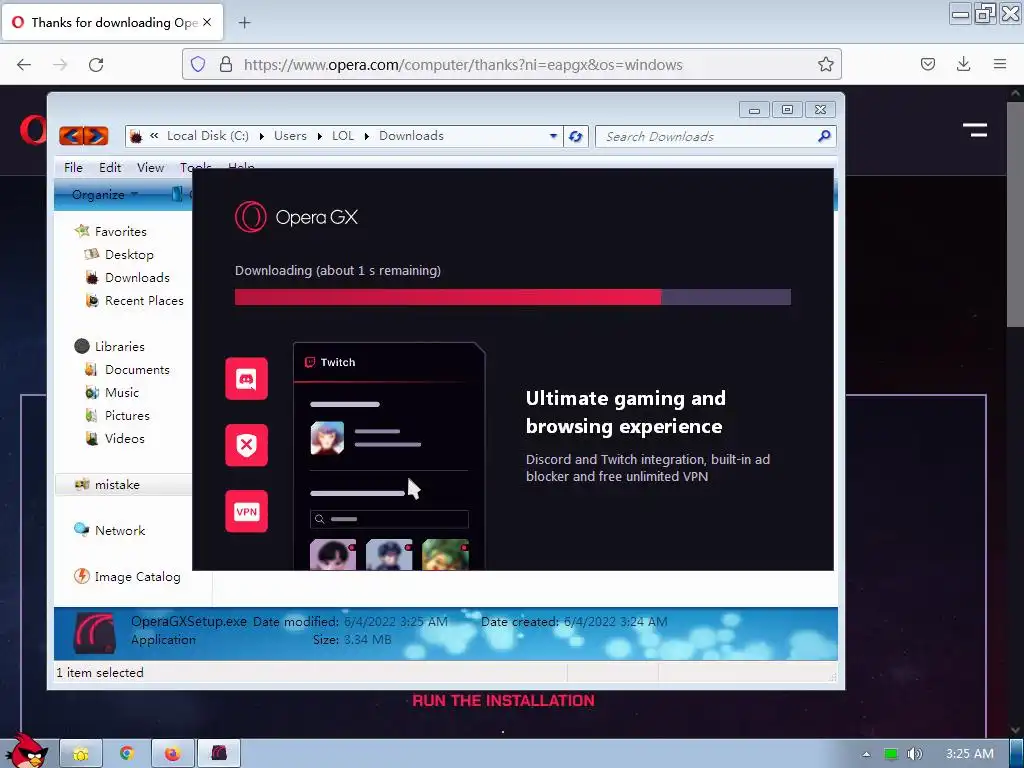
Task: Select the Thanks for downloading Opera tab
Action: pyautogui.click(x=114, y=22)
